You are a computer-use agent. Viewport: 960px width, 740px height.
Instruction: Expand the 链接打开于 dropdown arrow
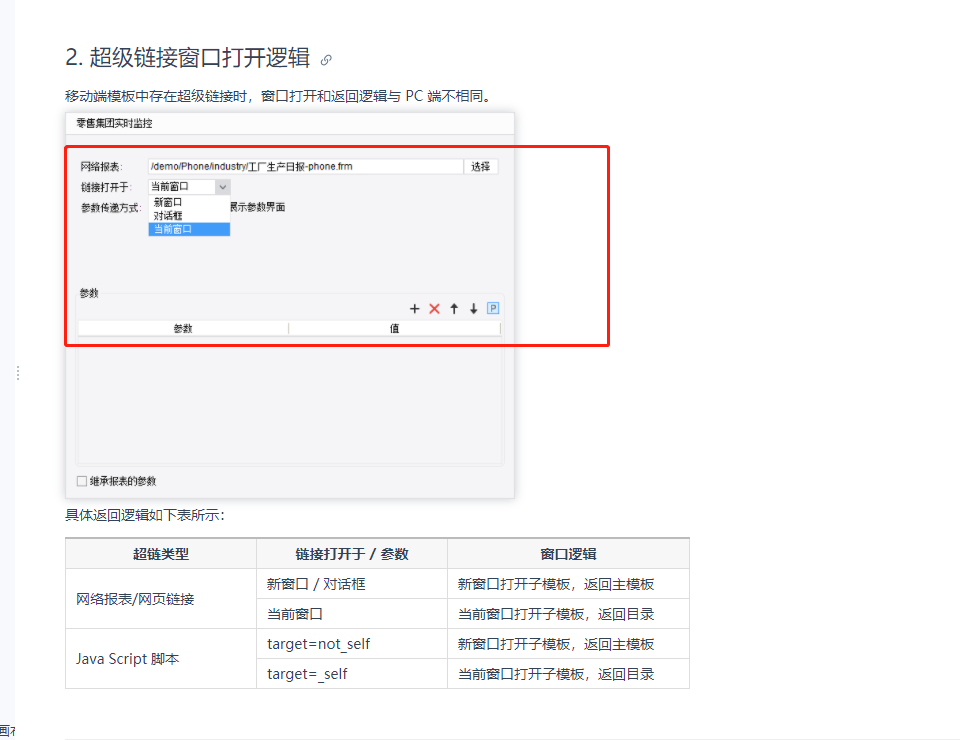click(223, 187)
